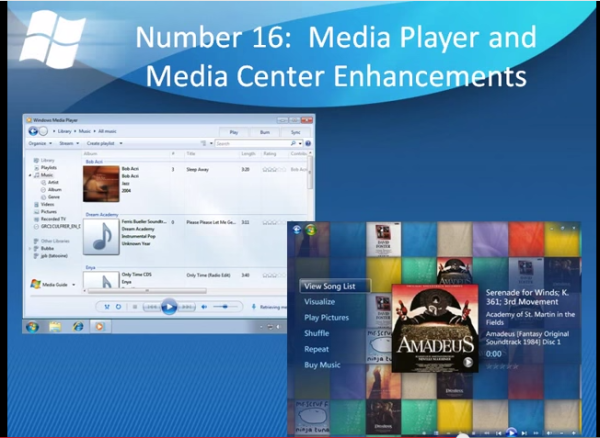Rate Sleep Away using its stars
This screenshot has height=438, width=600.
[x=274, y=169]
